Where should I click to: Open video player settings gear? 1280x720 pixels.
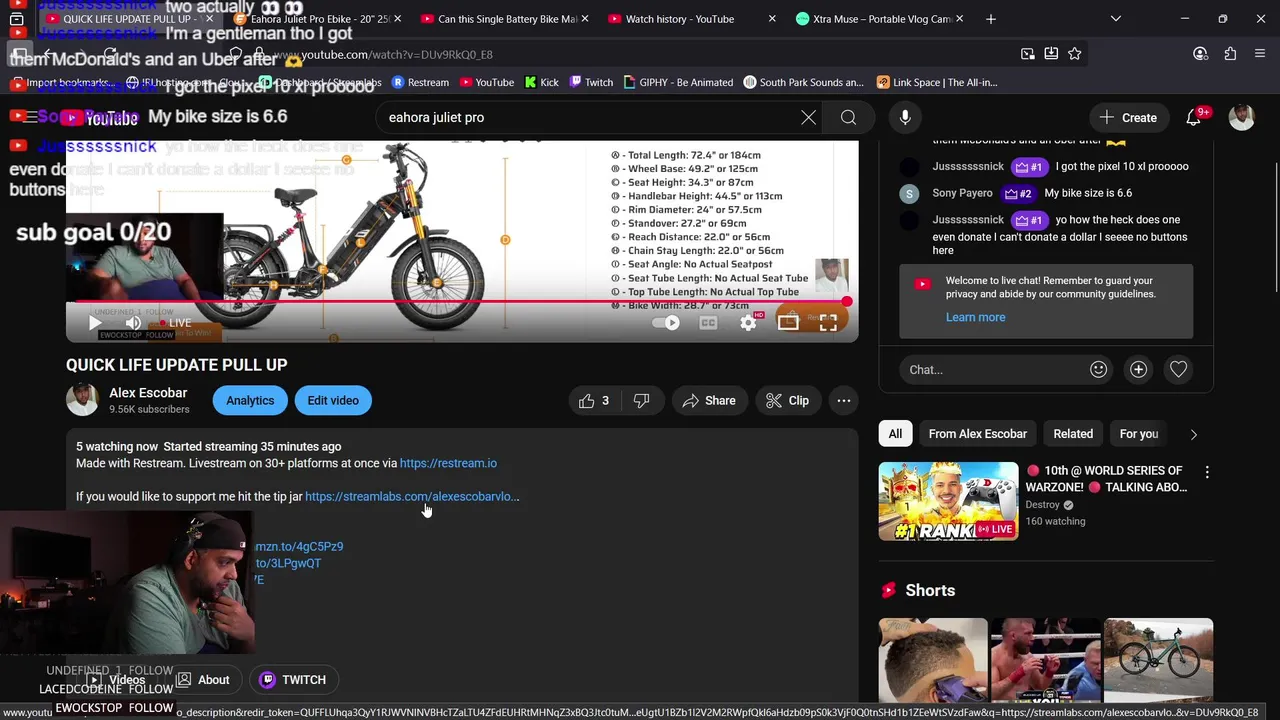pos(748,322)
